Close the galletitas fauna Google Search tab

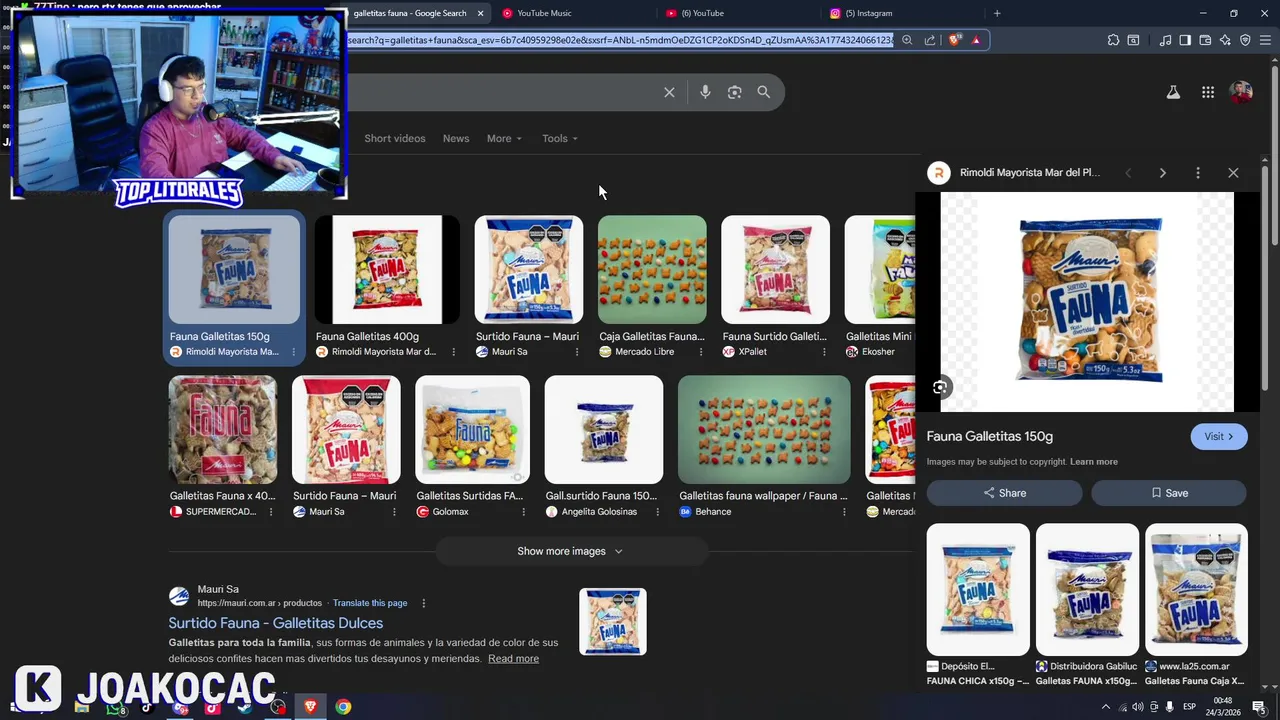pyautogui.click(x=480, y=13)
